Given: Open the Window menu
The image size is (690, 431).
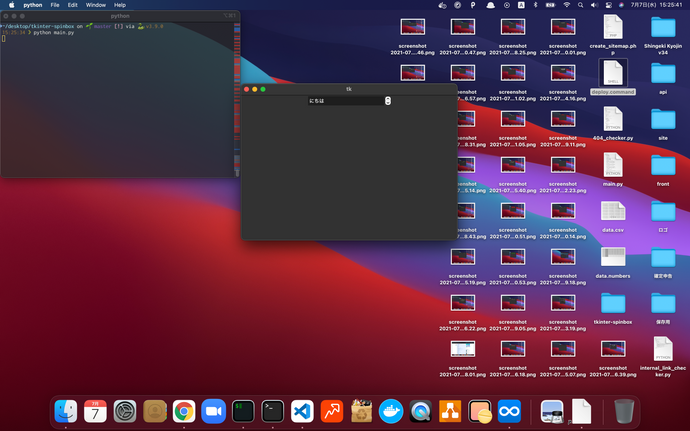Looking at the screenshot, I should coord(95,5).
